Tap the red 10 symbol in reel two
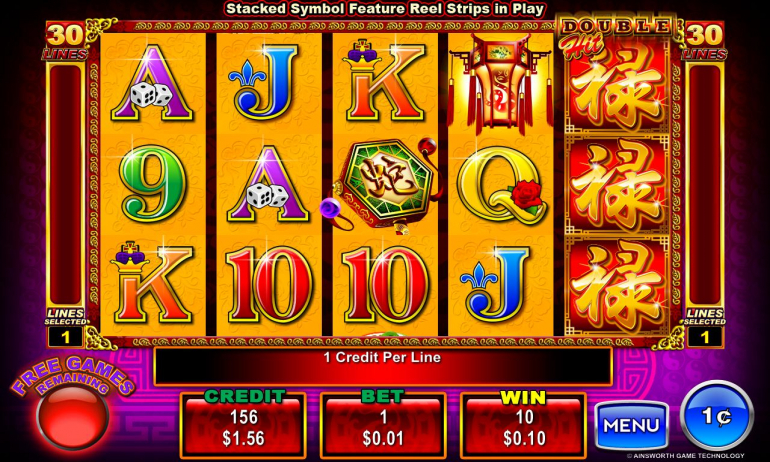Screen dimensions: 770x462 [269, 285]
